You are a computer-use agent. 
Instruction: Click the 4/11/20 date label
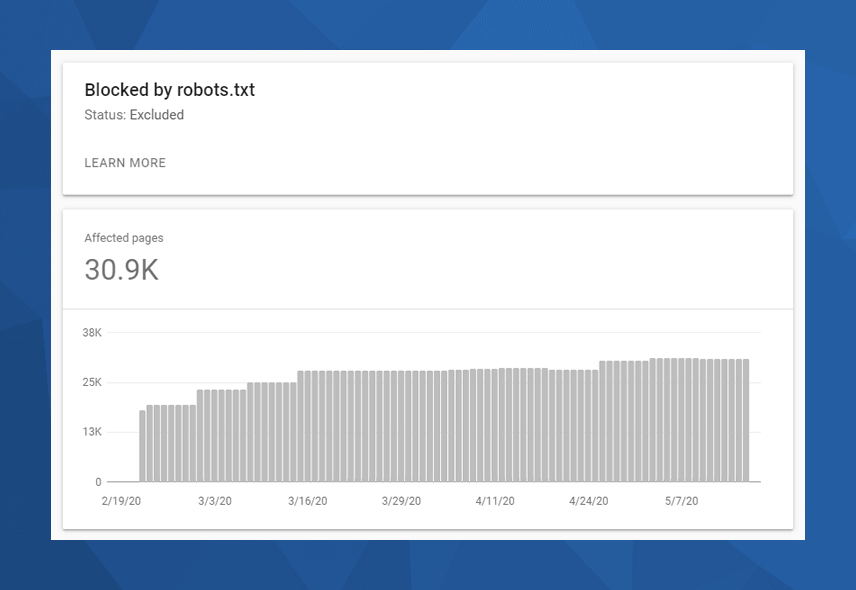click(x=495, y=501)
